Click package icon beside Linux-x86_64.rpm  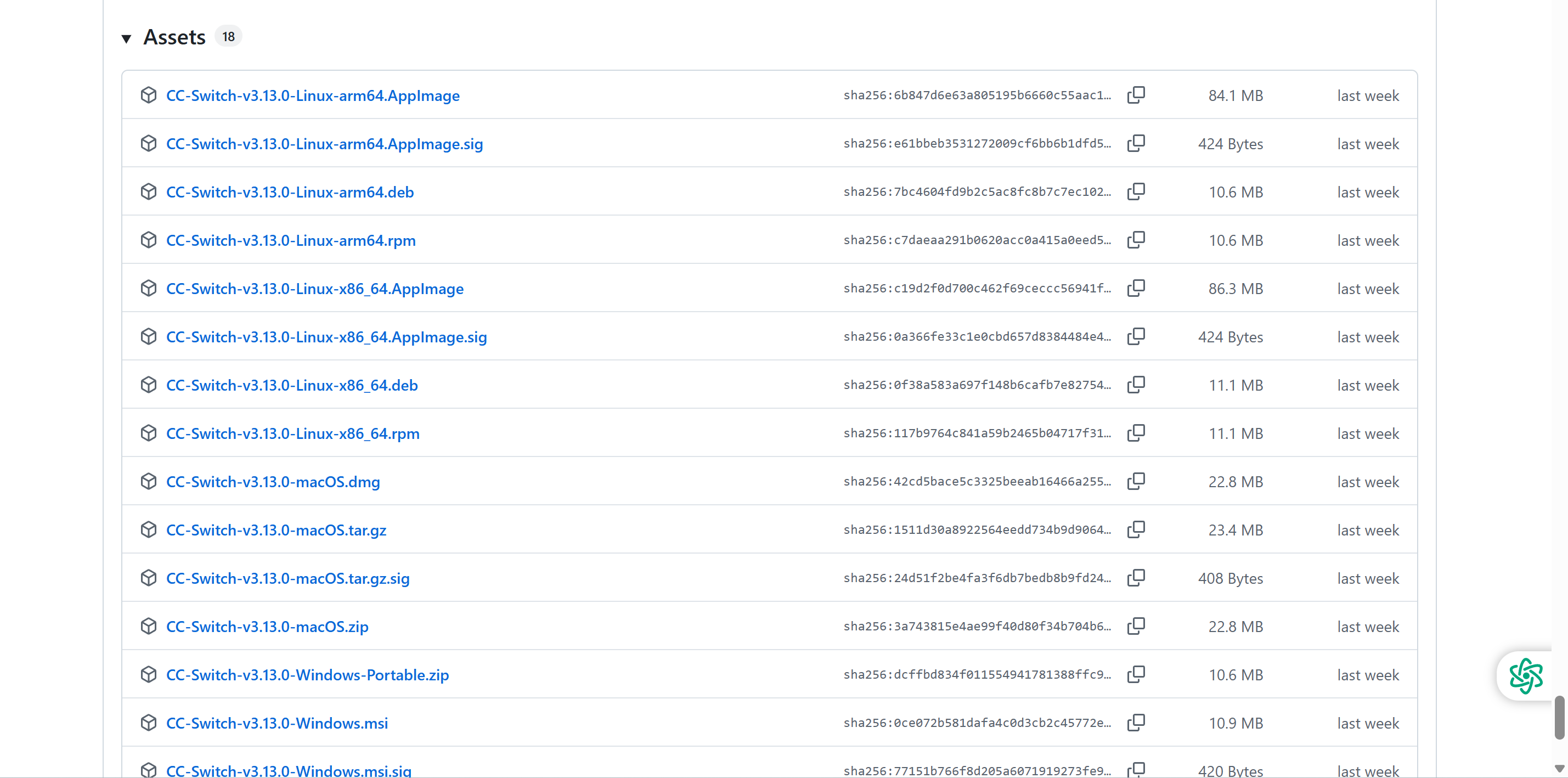(x=149, y=433)
